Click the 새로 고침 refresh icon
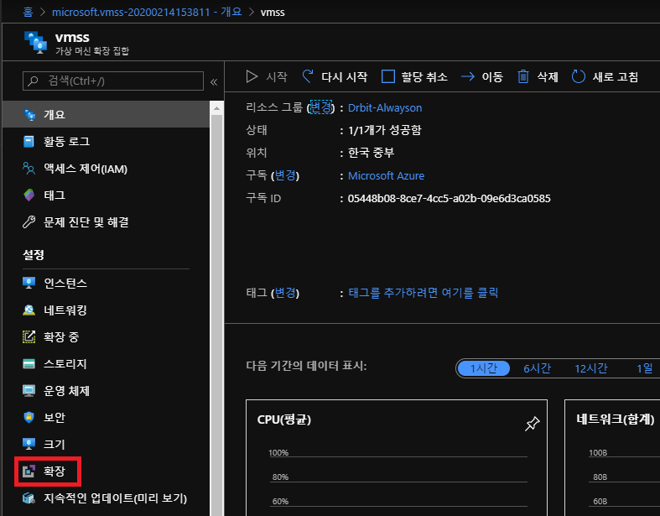This screenshot has height=516, width=660. pos(578,77)
